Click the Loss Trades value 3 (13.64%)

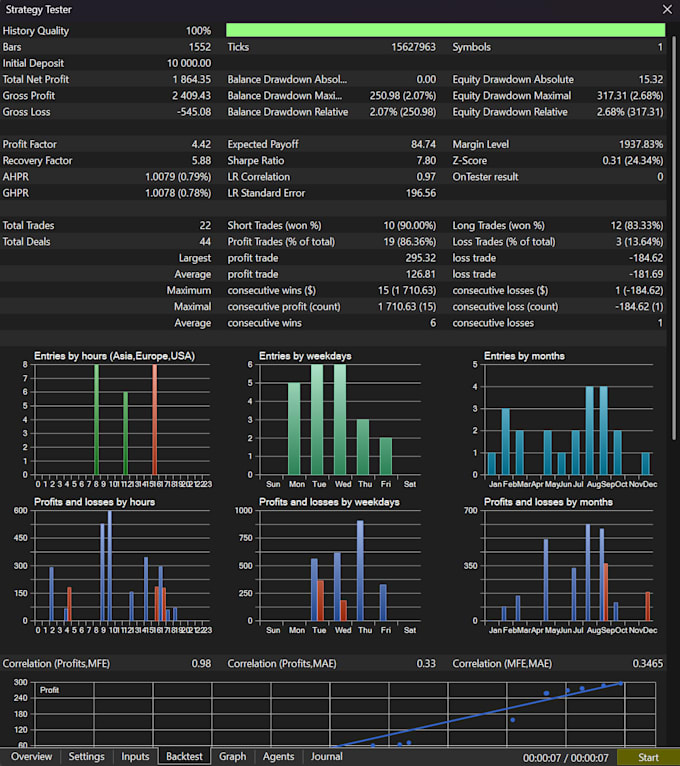(639, 241)
